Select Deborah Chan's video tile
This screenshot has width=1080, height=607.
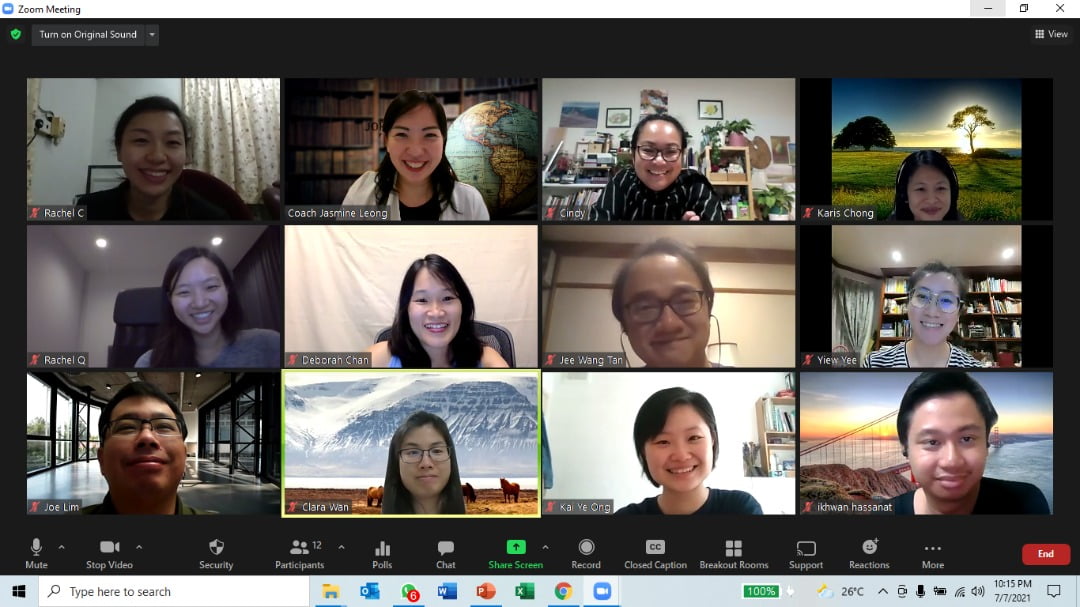(x=411, y=296)
